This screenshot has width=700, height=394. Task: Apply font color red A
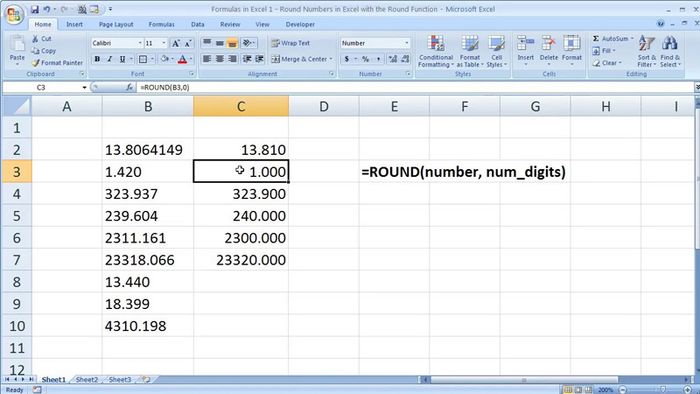click(x=182, y=59)
